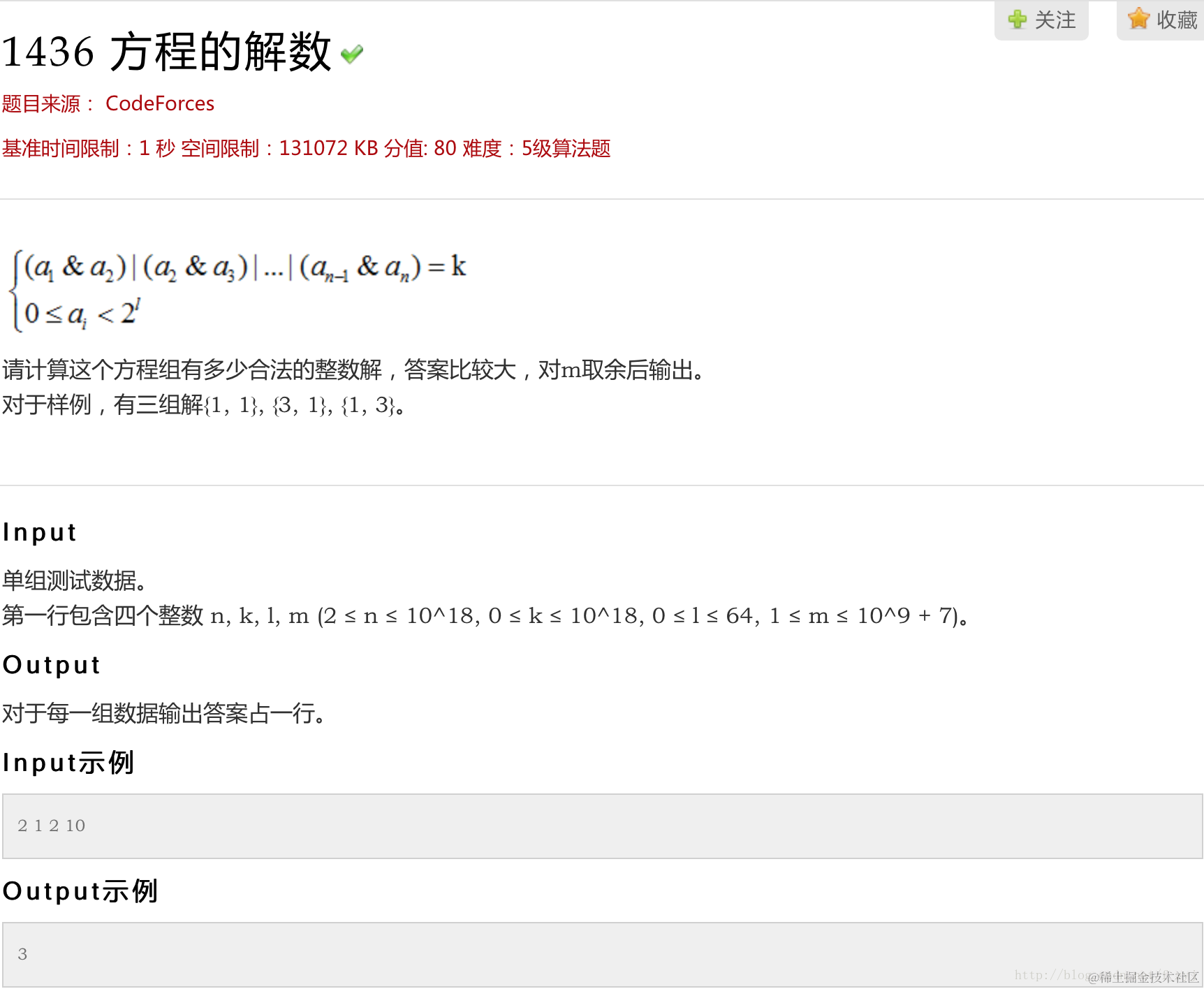The width and height of the screenshot is (1204, 989).
Task: Click the line 单组测试数据
Action: 74,580
